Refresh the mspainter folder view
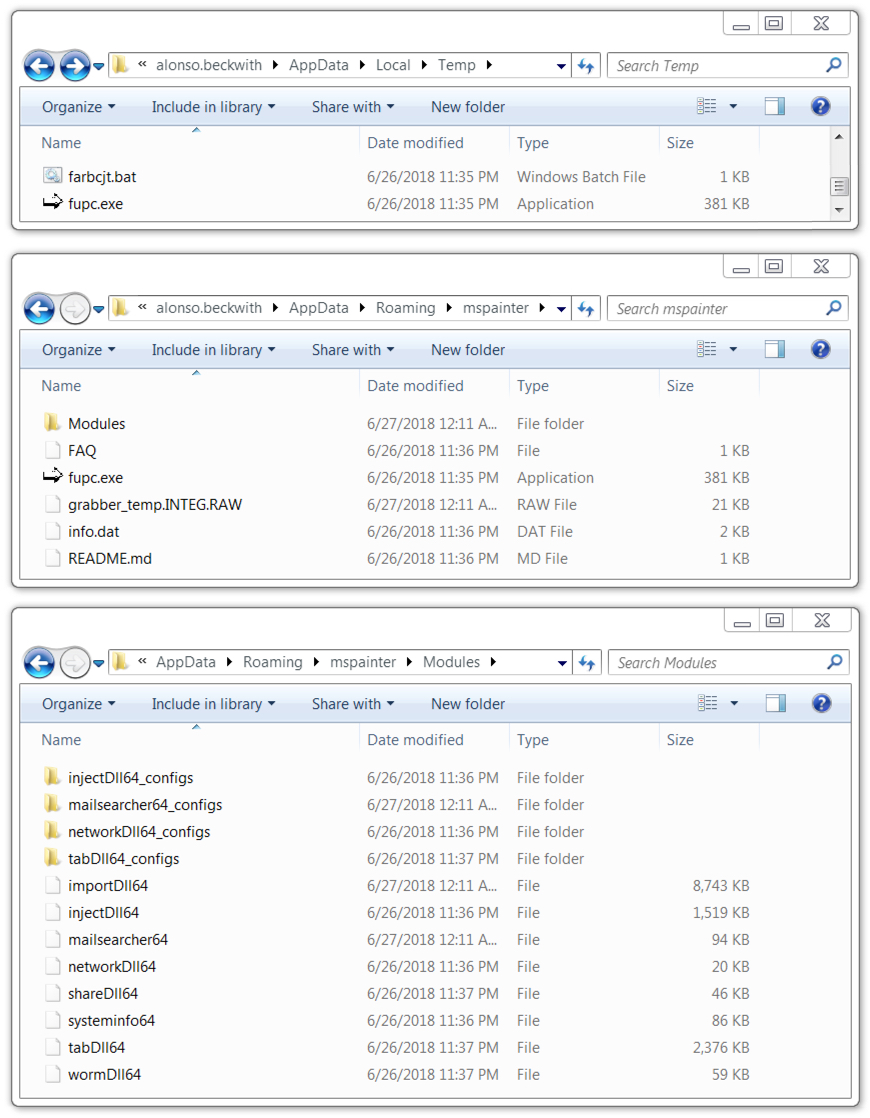The image size is (870, 1118). coord(586,309)
